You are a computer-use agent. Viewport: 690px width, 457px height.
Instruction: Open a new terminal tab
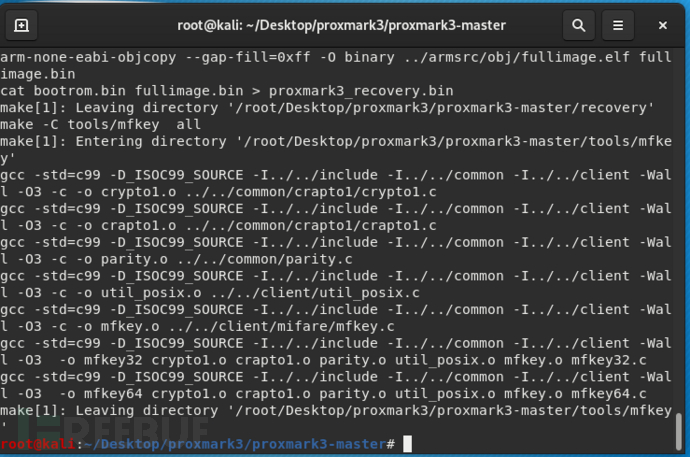click(22, 24)
